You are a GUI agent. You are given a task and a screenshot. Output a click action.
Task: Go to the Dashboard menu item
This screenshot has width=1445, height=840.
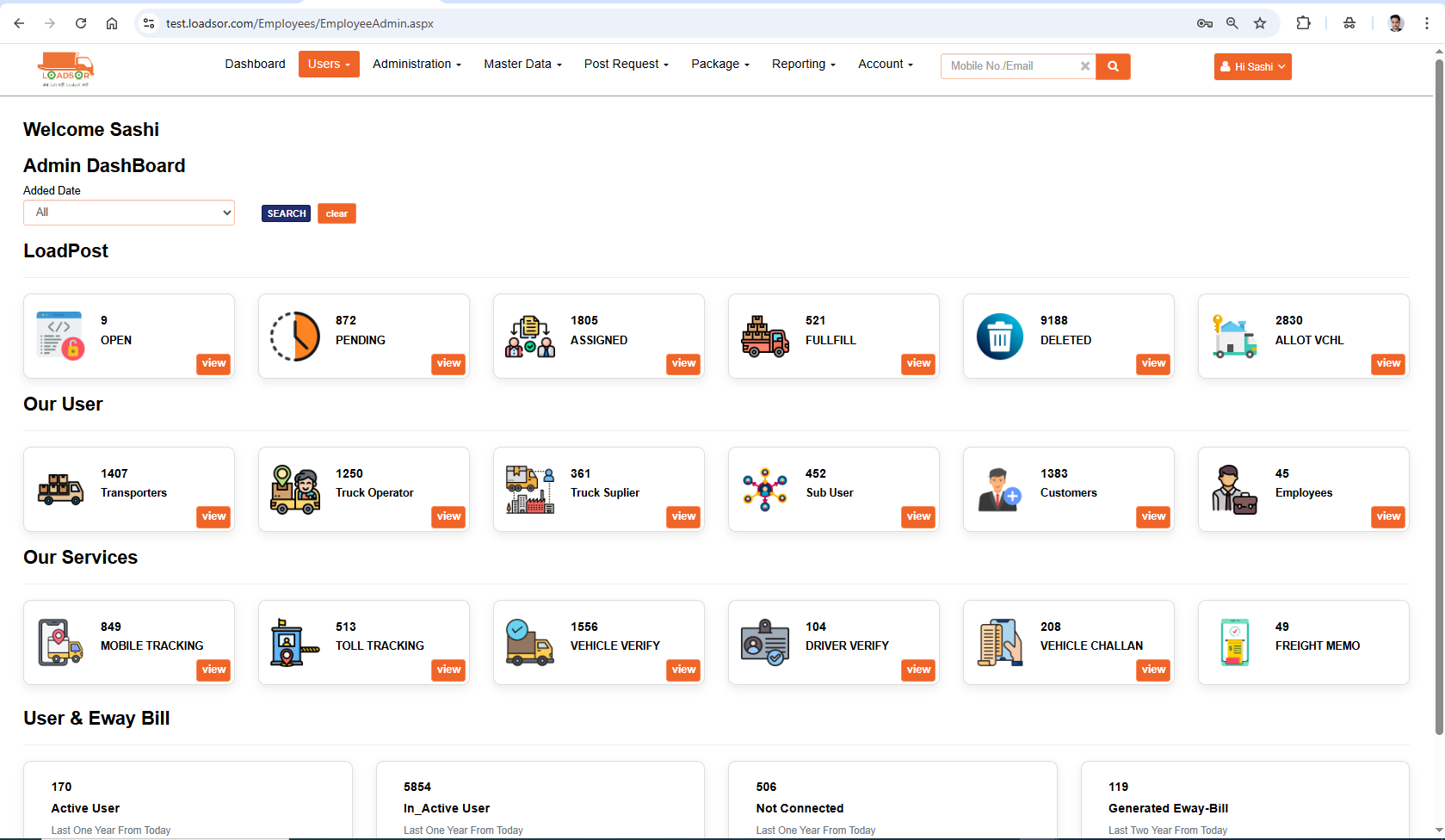pyautogui.click(x=255, y=65)
